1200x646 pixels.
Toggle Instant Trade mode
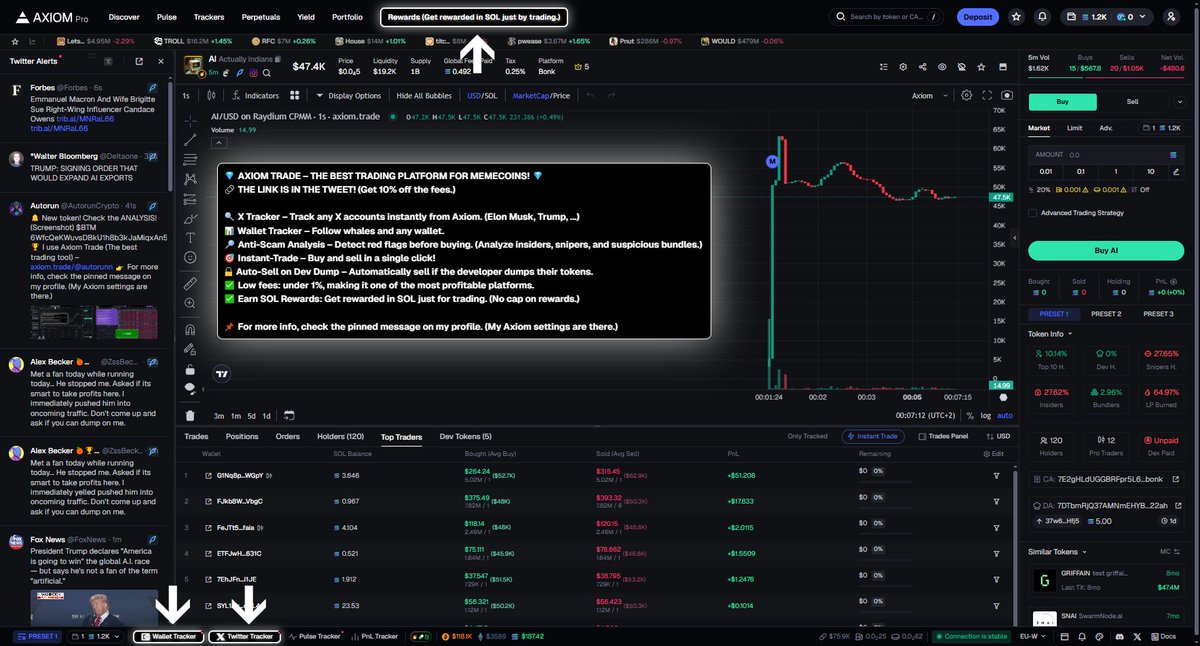click(x=874, y=436)
